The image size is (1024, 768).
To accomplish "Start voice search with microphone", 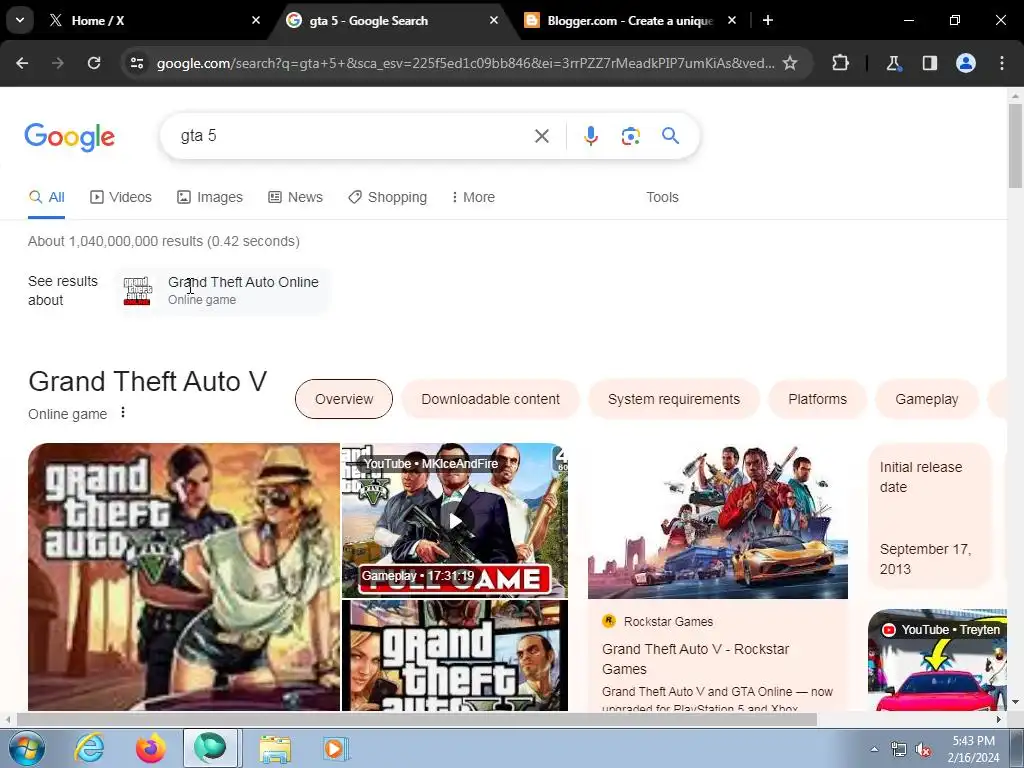I will [590, 136].
